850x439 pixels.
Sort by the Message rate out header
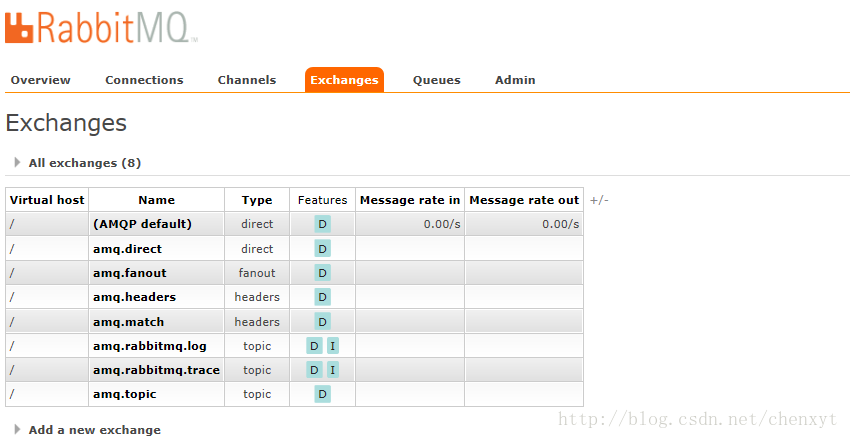pyautogui.click(x=524, y=200)
